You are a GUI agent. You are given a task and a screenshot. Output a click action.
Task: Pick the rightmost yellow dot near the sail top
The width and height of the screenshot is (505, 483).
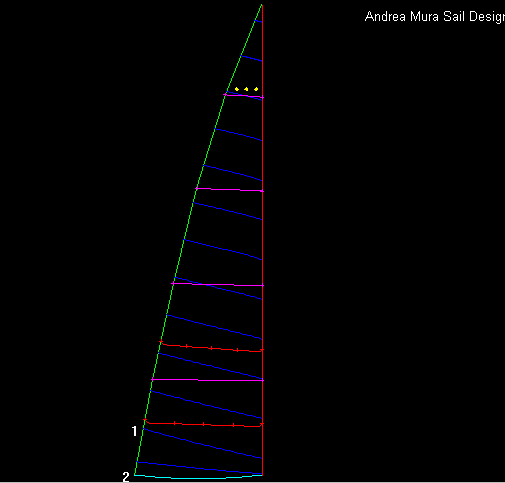tap(256, 89)
